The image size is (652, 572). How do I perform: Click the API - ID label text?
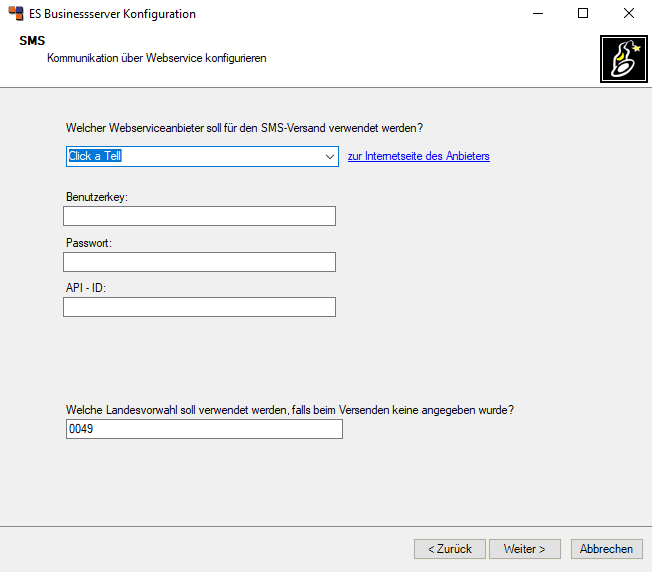[x=86, y=288]
